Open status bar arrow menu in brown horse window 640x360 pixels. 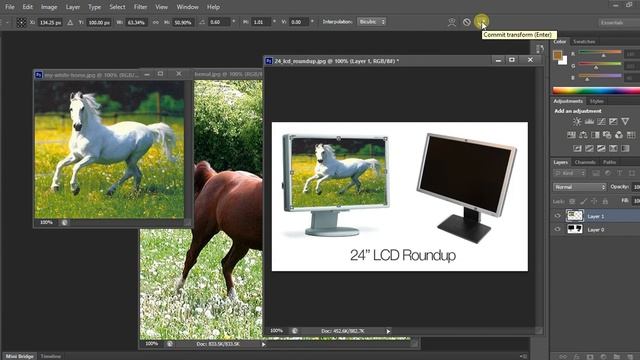coord(264,344)
